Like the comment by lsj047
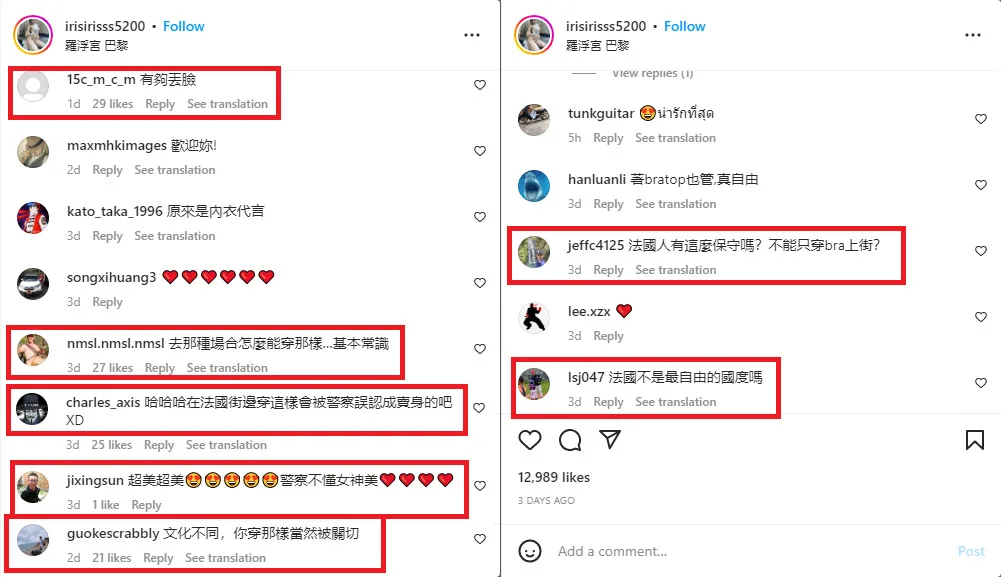Screen dimensions: 1001x577 click(x=981, y=383)
